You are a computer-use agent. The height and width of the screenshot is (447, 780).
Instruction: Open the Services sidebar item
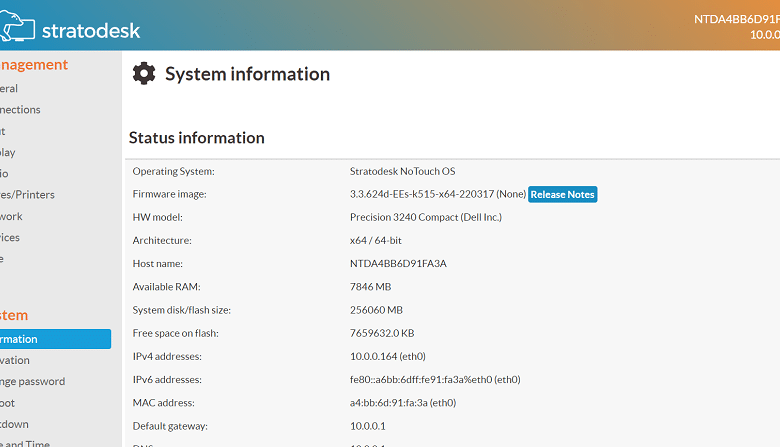[x=10, y=237]
